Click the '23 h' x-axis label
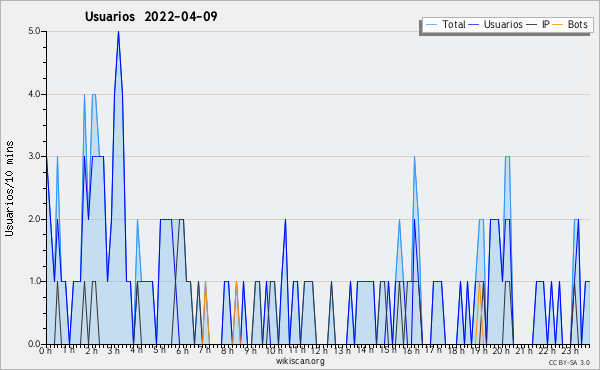 click(570, 351)
